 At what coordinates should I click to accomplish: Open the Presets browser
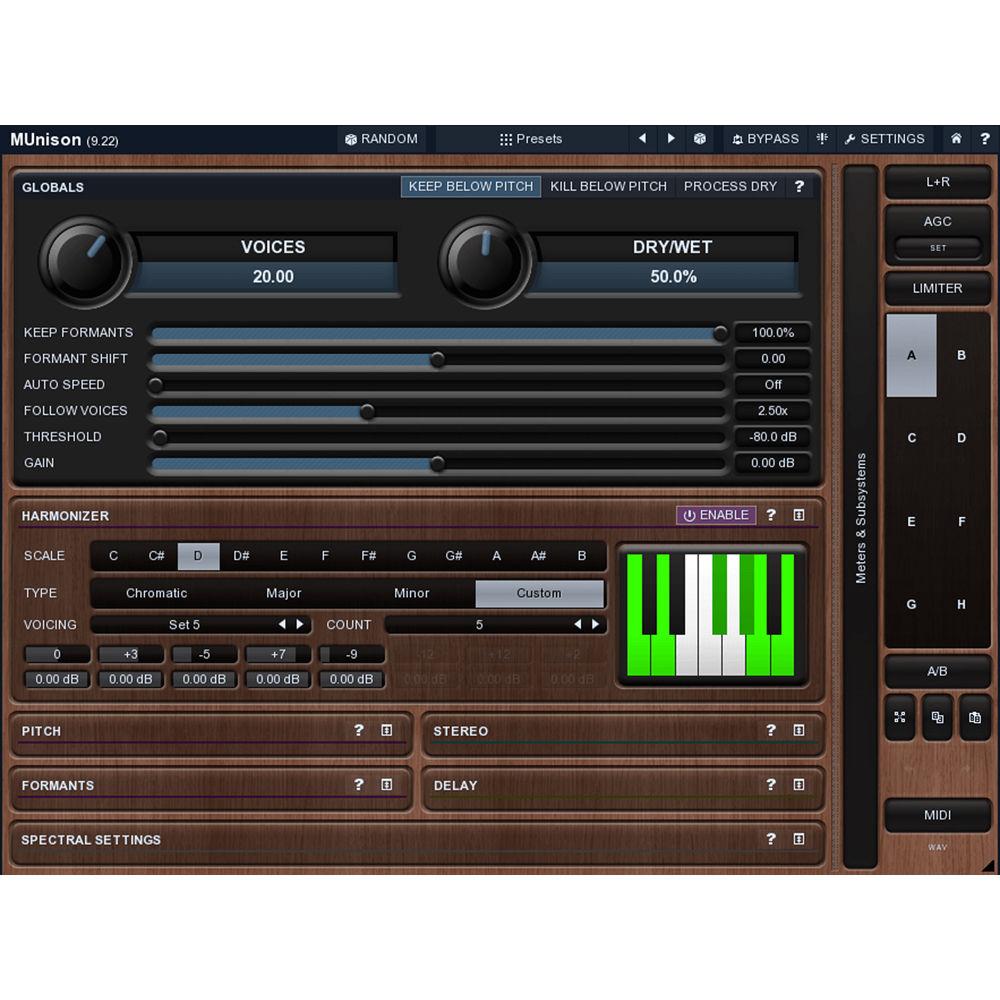(531, 139)
